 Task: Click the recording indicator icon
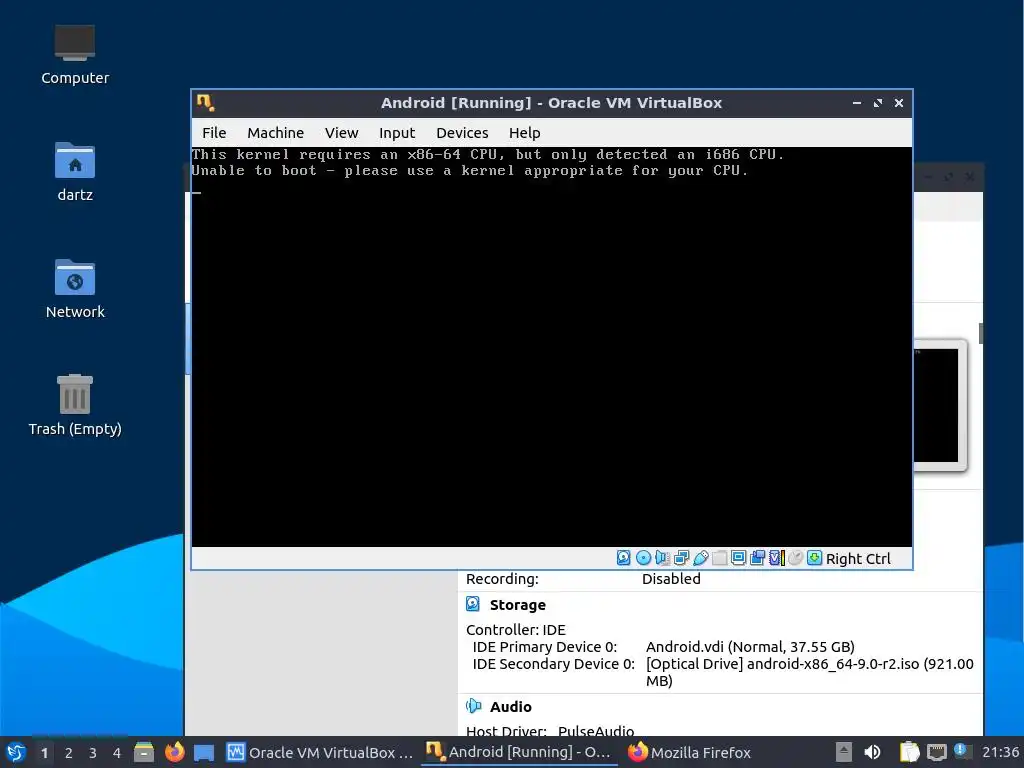click(x=758, y=558)
